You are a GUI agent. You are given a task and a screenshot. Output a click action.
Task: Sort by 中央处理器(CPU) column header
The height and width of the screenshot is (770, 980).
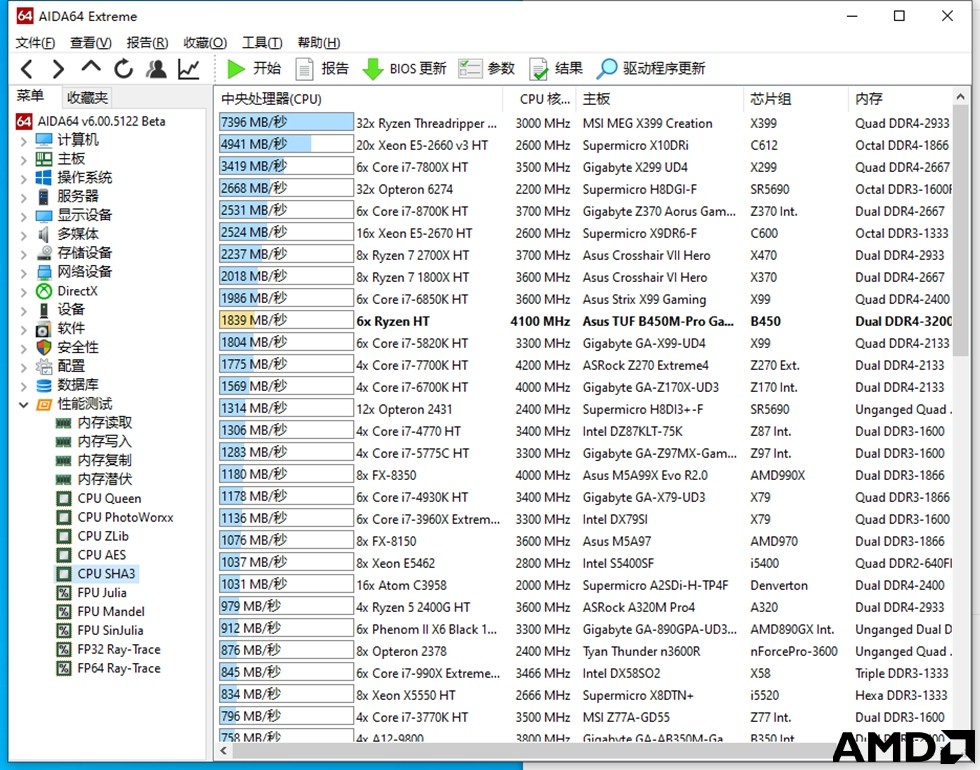[359, 99]
